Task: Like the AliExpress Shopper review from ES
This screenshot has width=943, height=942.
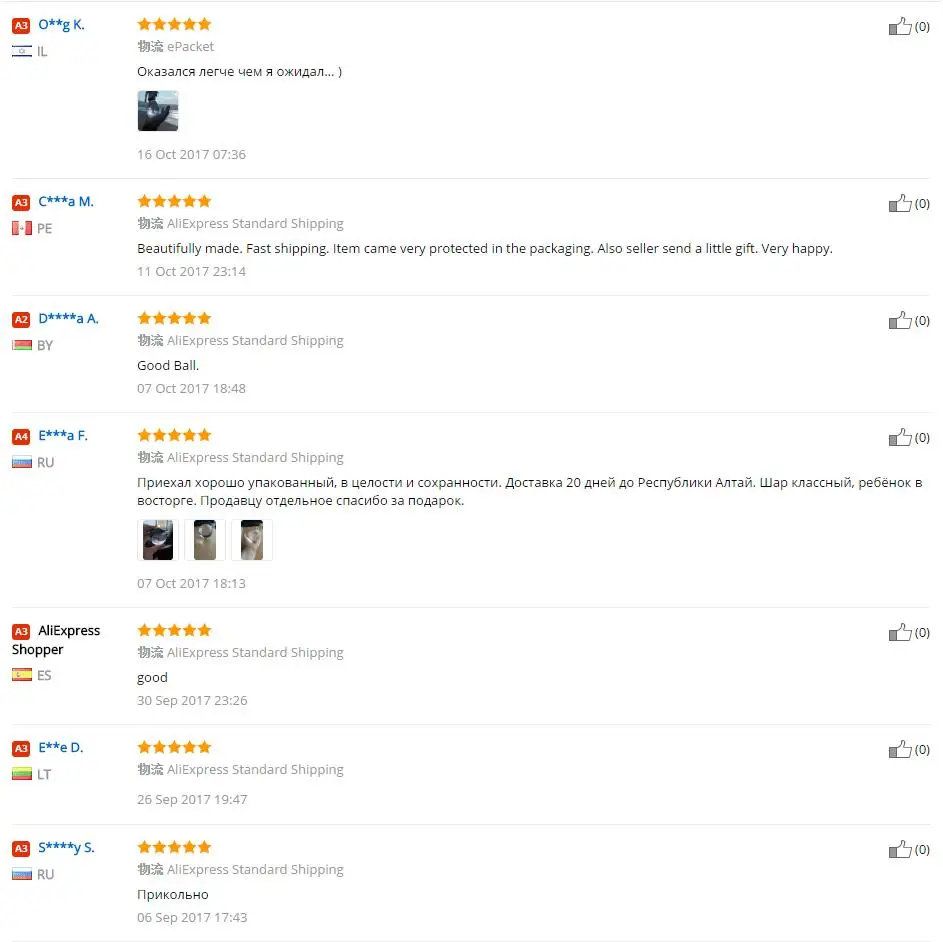Action: click(x=900, y=632)
